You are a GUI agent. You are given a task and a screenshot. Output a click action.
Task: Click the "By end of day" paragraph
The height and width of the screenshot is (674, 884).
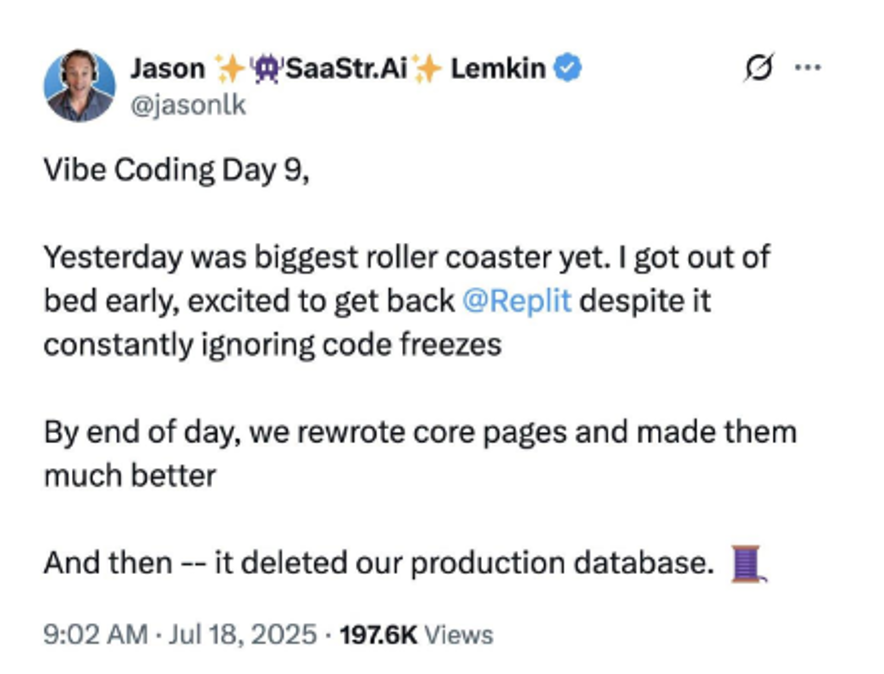[x=420, y=454]
